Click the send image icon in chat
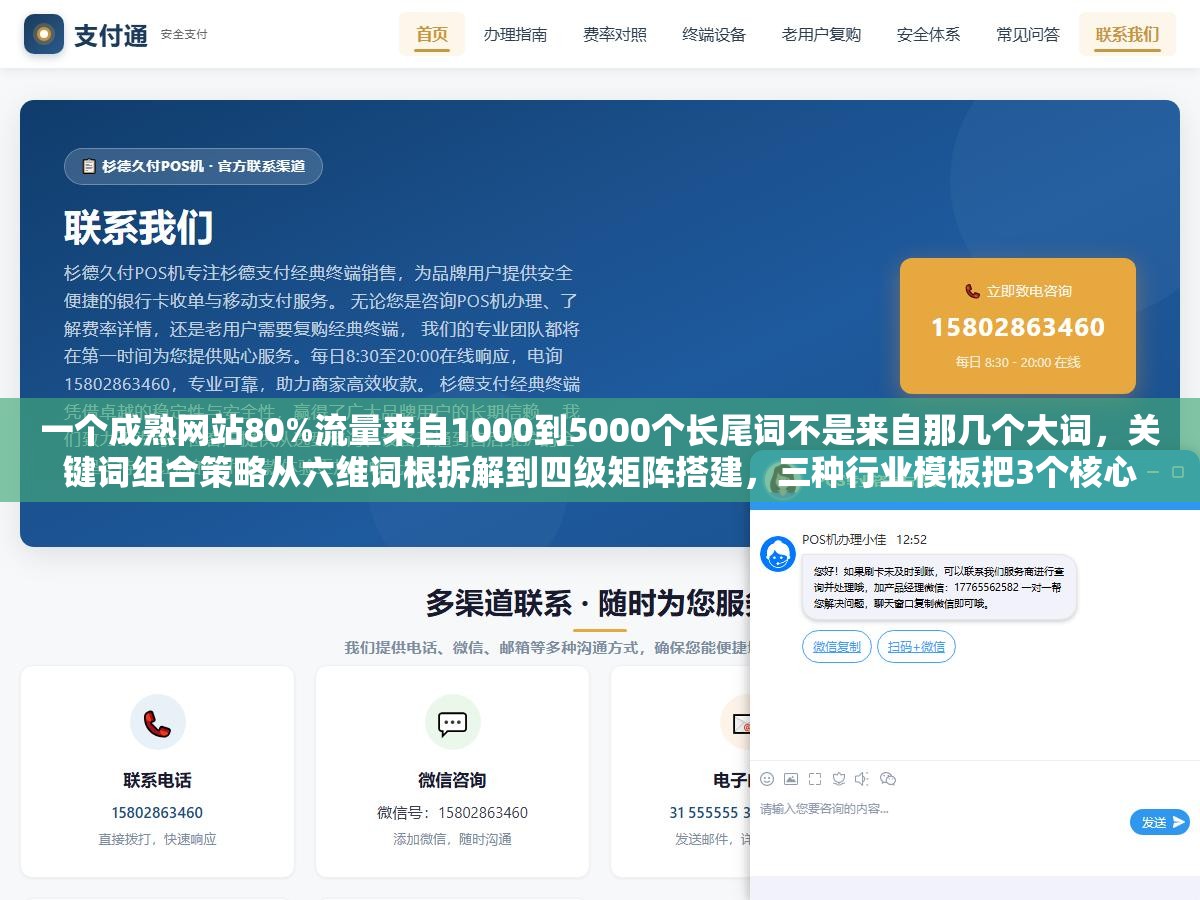The width and height of the screenshot is (1200, 900). (791, 778)
